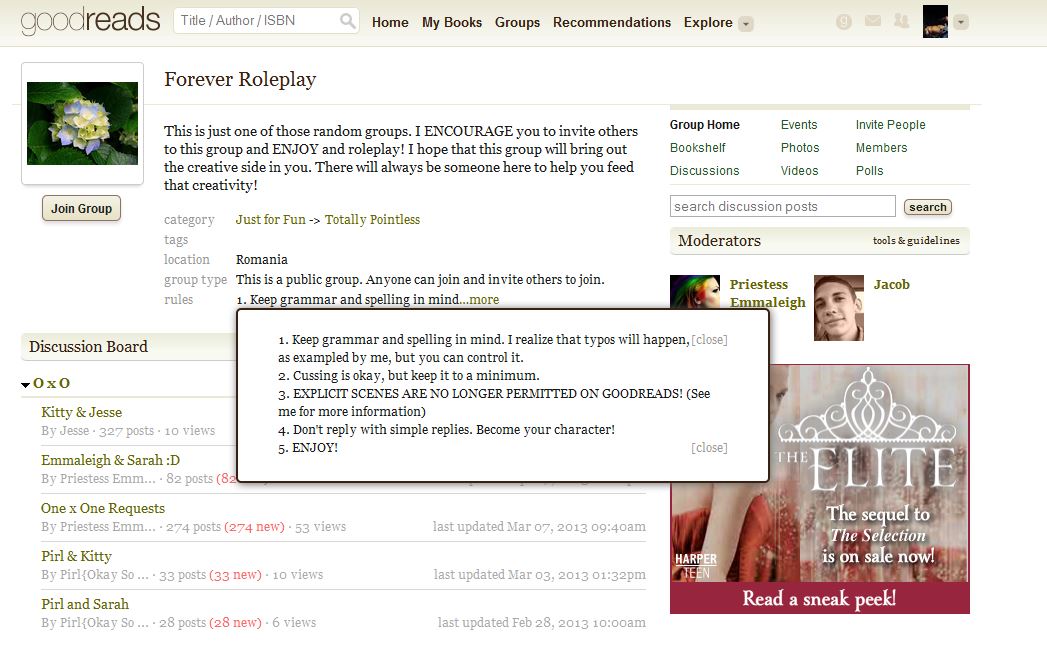Click the Romania location text
Viewport: 1047px width, 646px height.
262,259
